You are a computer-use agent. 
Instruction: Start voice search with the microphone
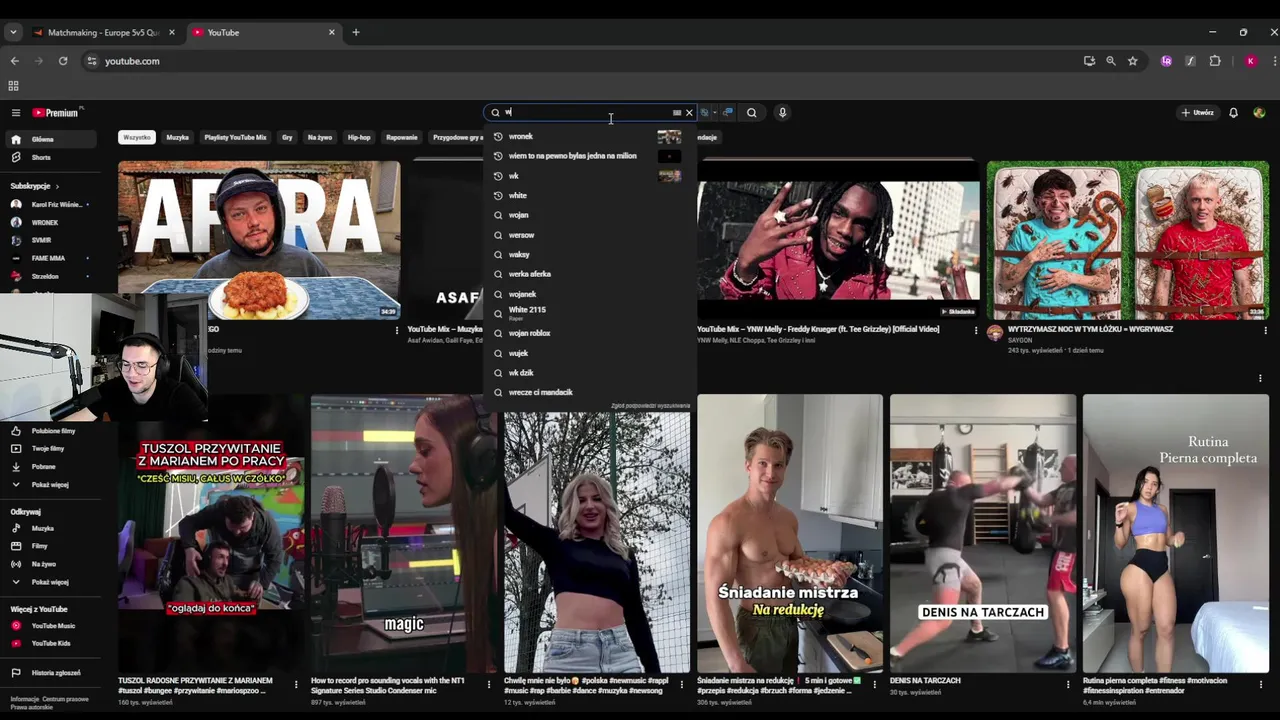[782, 113]
